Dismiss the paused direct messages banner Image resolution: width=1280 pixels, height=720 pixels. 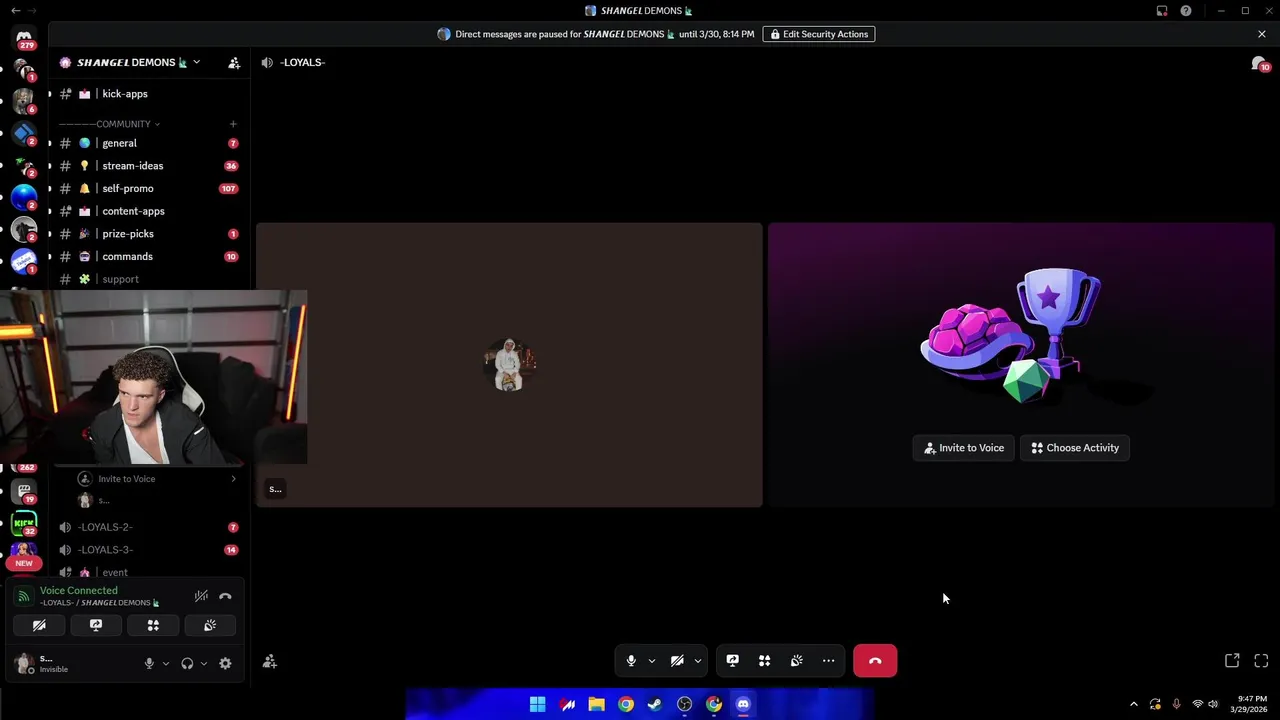[1262, 34]
